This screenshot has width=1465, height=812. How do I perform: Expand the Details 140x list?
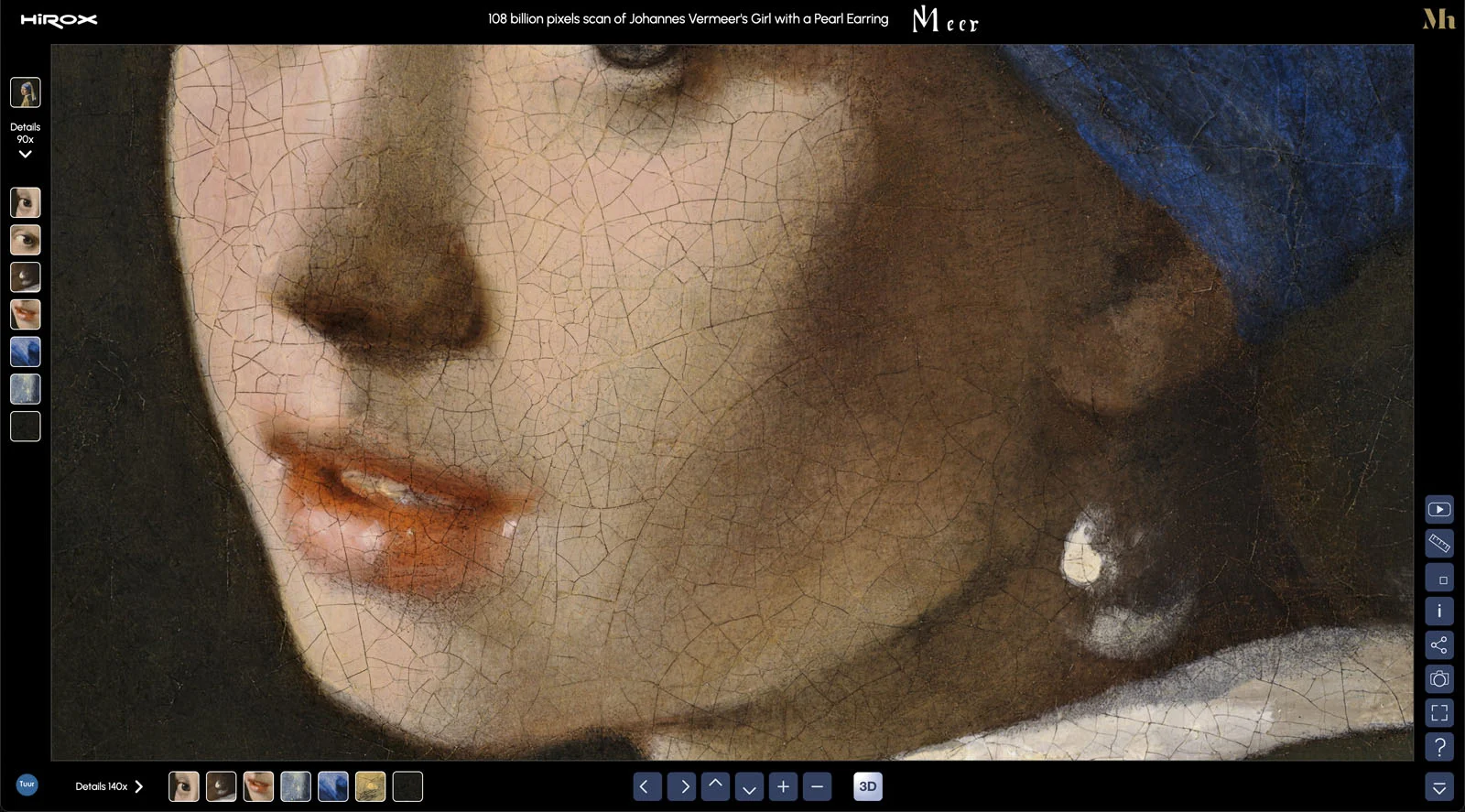(x=139, y=786)
